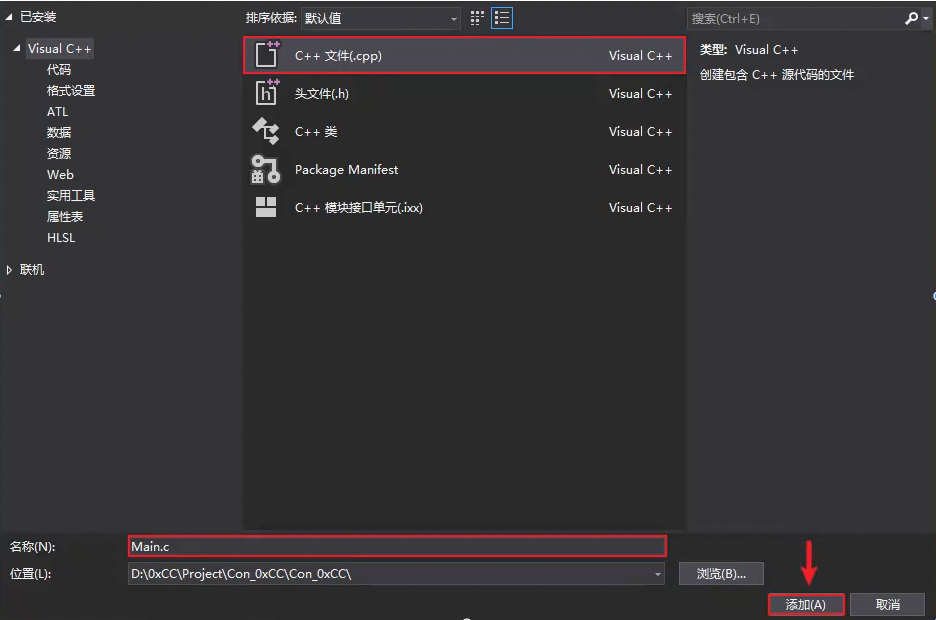Collapse the 已安装 section
936x620 pixels.
pyautogui.click(x=8, y=17)
